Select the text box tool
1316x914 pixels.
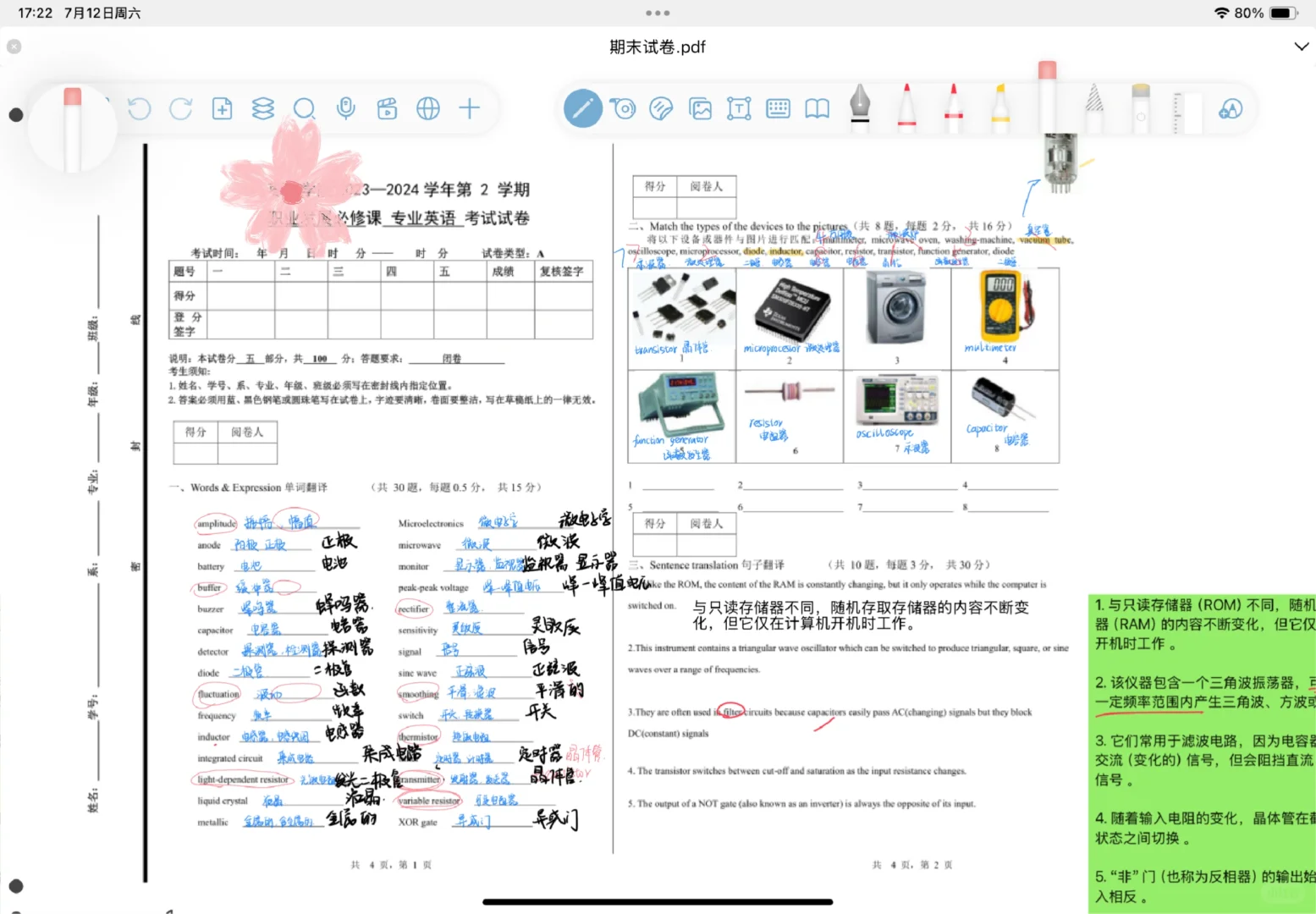(739, 108)
